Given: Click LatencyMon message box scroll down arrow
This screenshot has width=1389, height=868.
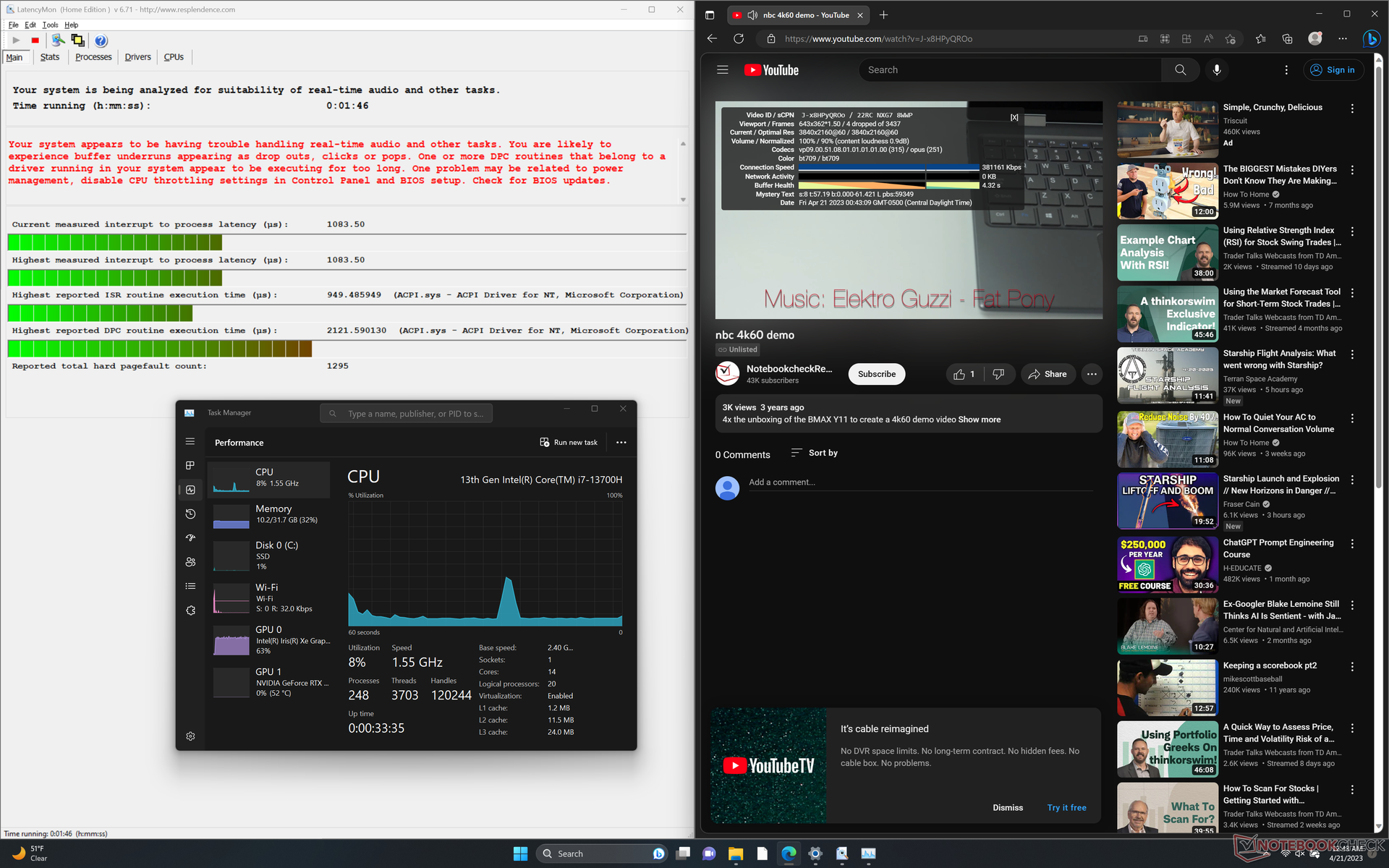Looking at the screenshot, I should [683, 200].
